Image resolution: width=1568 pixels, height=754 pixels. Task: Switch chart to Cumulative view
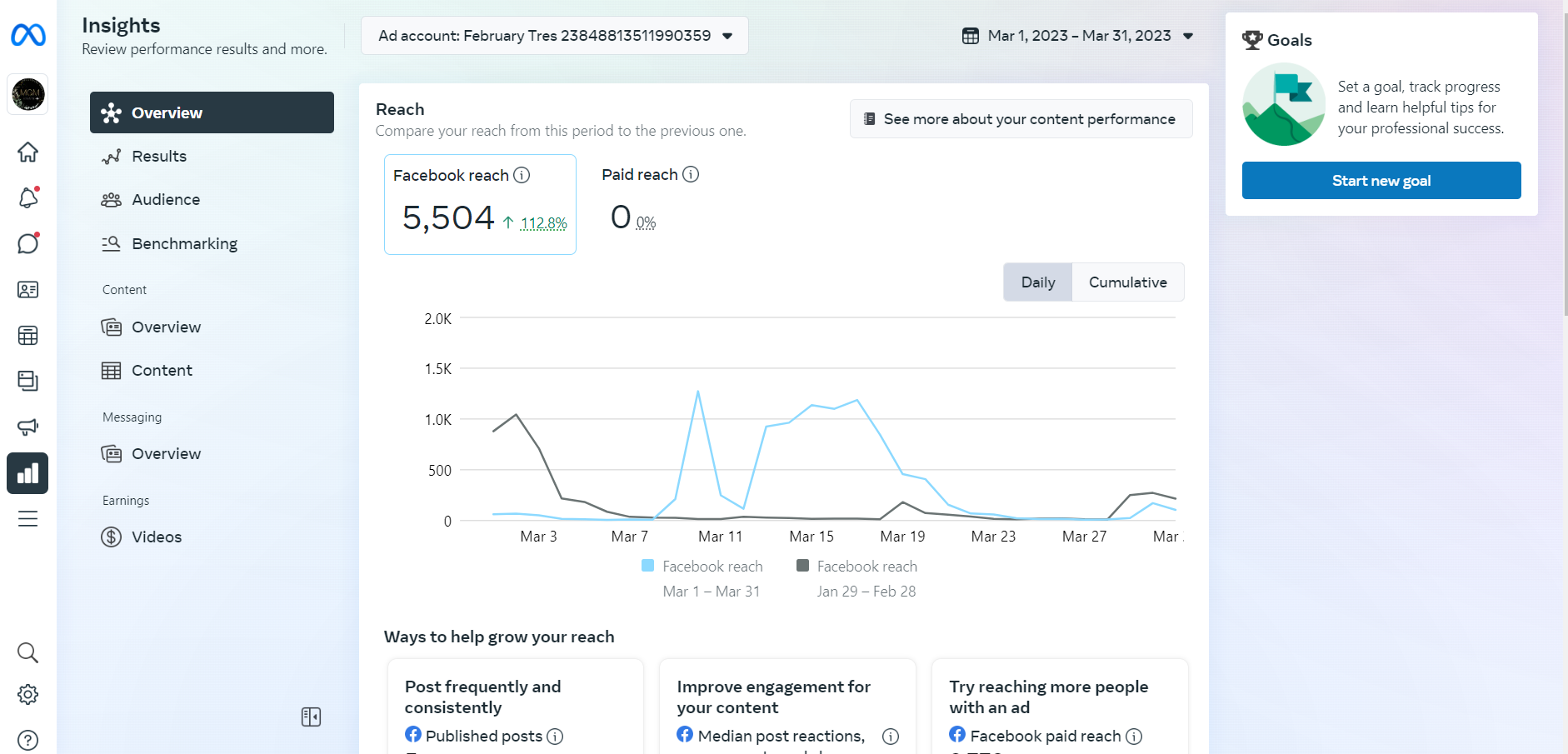click(x=1127, y=282)
